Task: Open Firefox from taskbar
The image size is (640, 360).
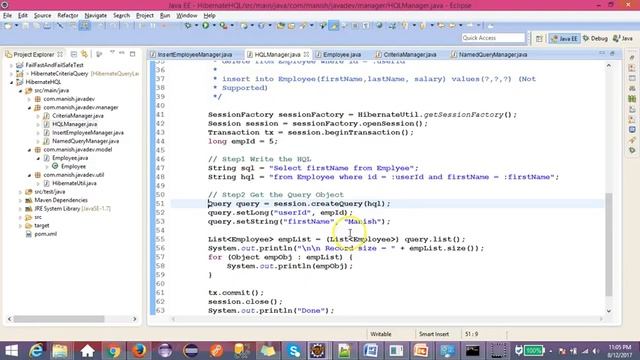Action: [139, 351]
